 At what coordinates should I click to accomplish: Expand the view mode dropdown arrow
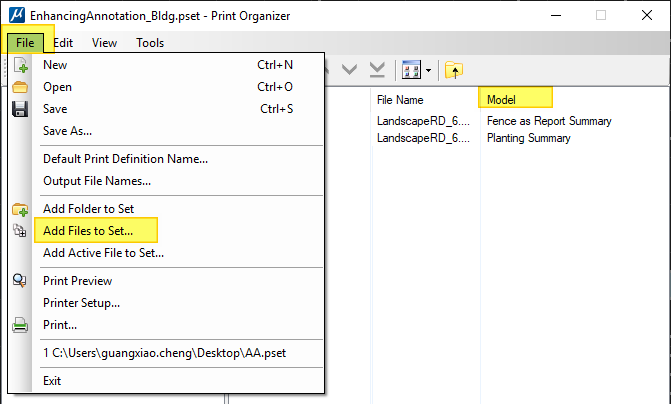[x=428, y=71]
